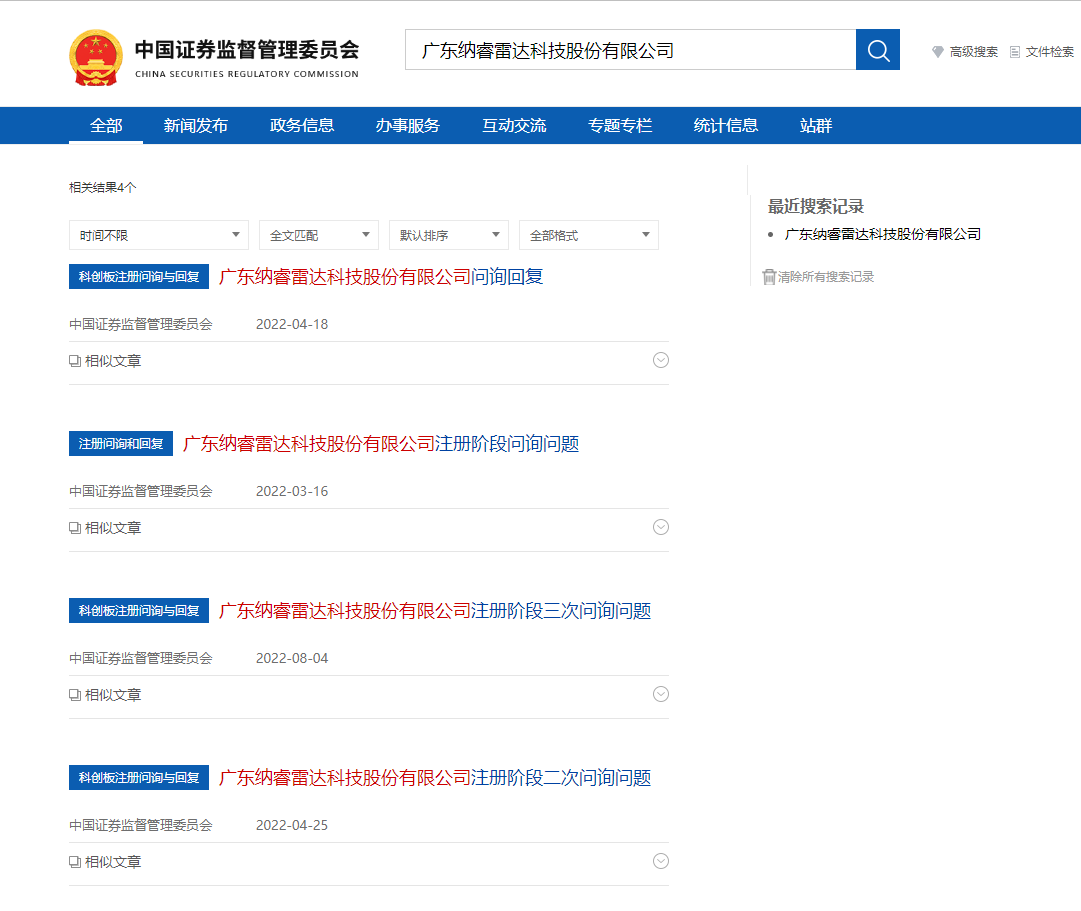Open the 时间不限 time filter dropdown
The image size is (1081, 911).
point(158,236)
